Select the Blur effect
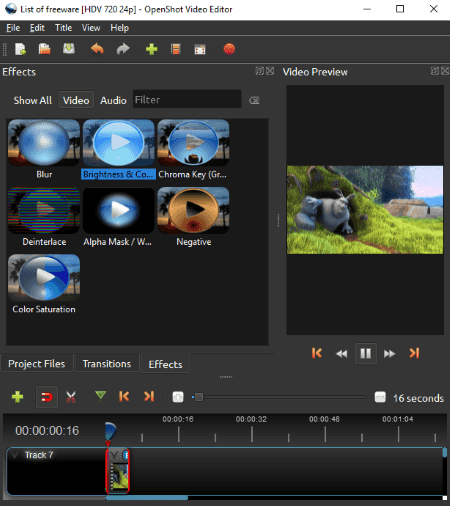Screen dimensions: 450x506 [x=44, y=150]
